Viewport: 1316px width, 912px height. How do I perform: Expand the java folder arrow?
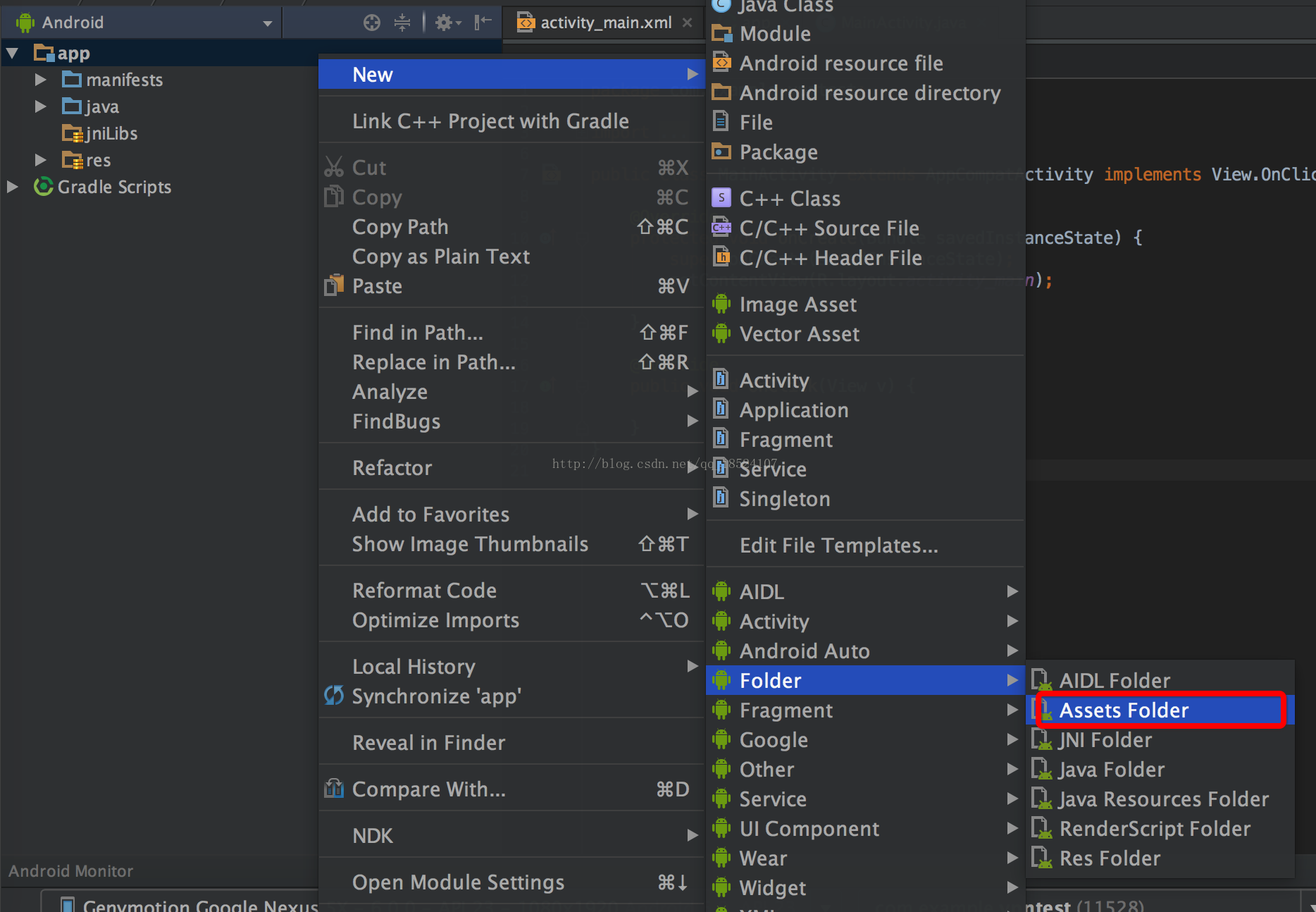40,106
